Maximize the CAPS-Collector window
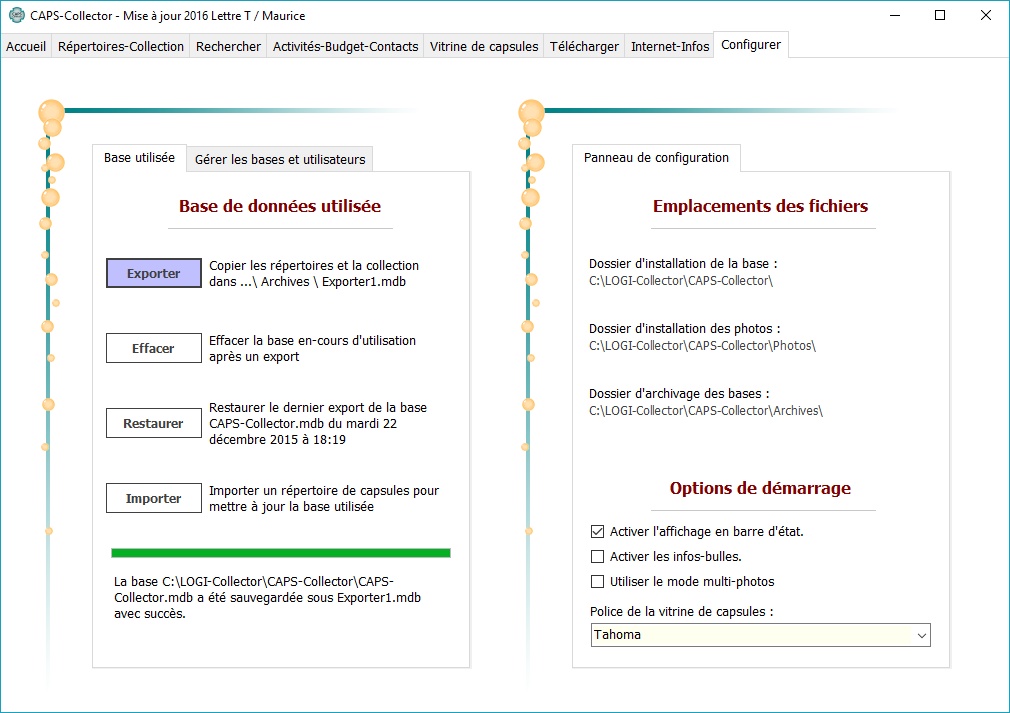 click(x=940, y=15)
